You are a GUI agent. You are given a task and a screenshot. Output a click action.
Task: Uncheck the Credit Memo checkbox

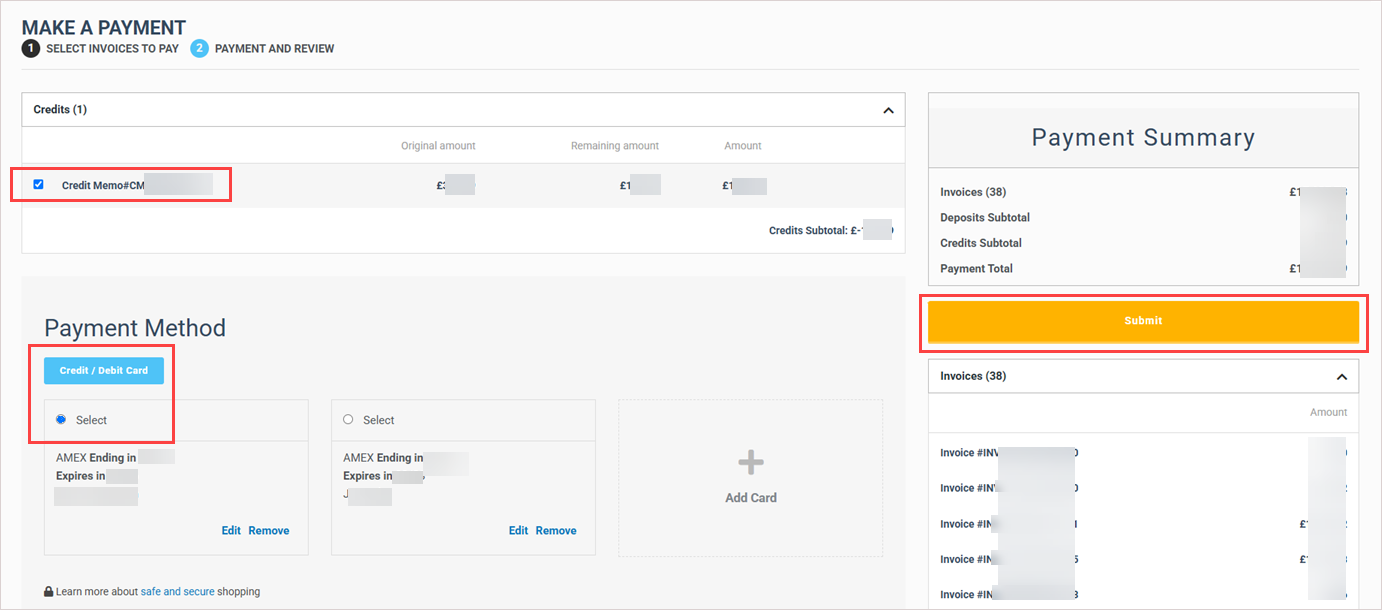39,184
